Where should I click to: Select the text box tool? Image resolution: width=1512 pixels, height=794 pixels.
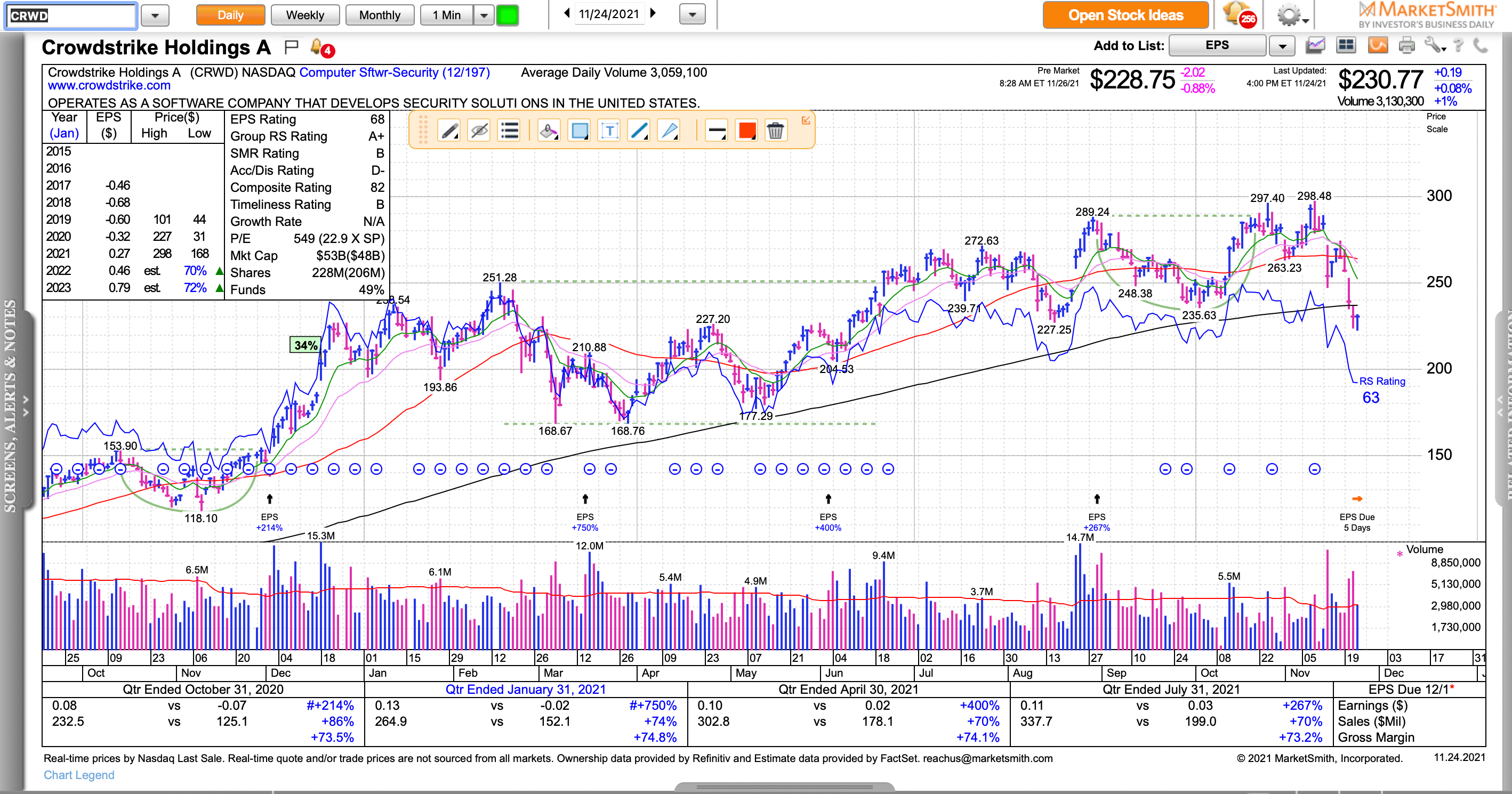pos(609,130)
